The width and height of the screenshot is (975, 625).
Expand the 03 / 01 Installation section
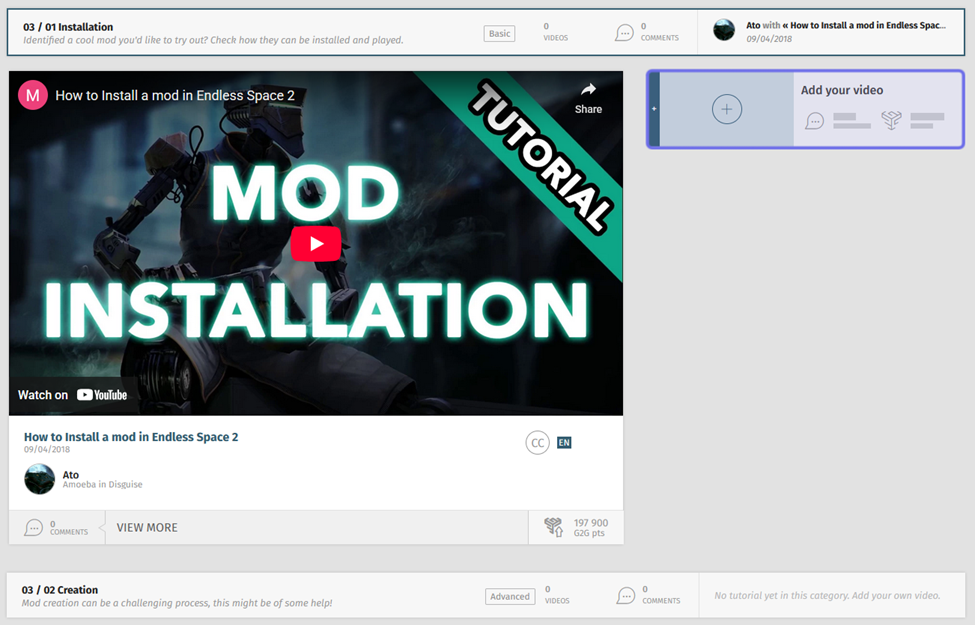(x=68, y=27)
